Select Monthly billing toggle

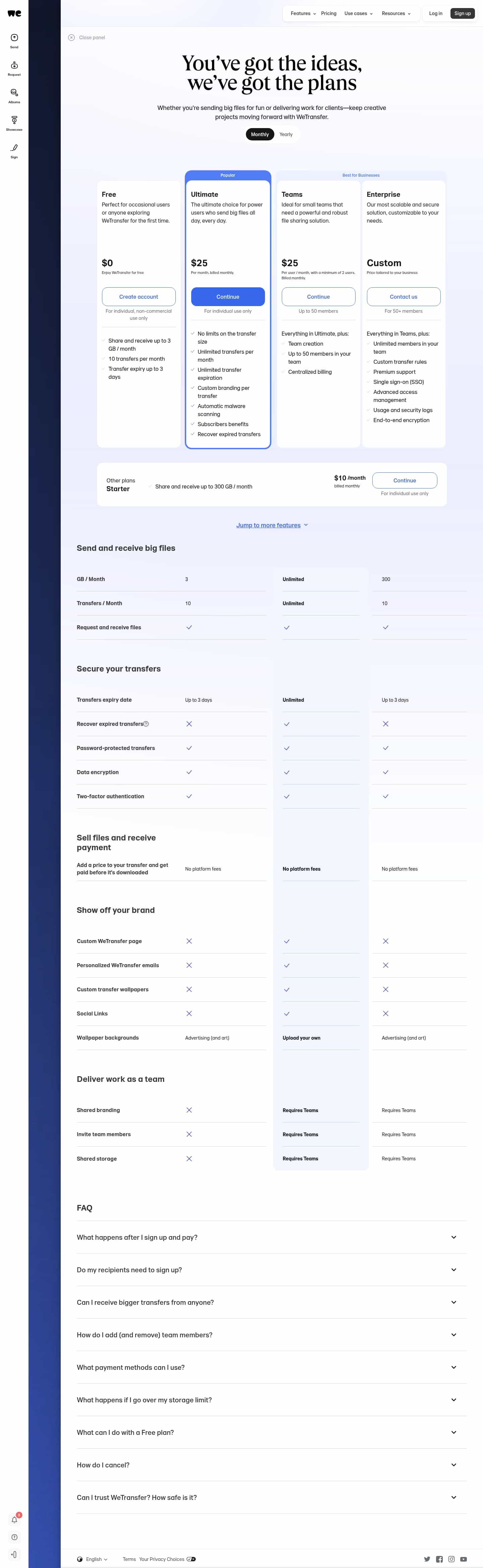click(x=260, y=134)
